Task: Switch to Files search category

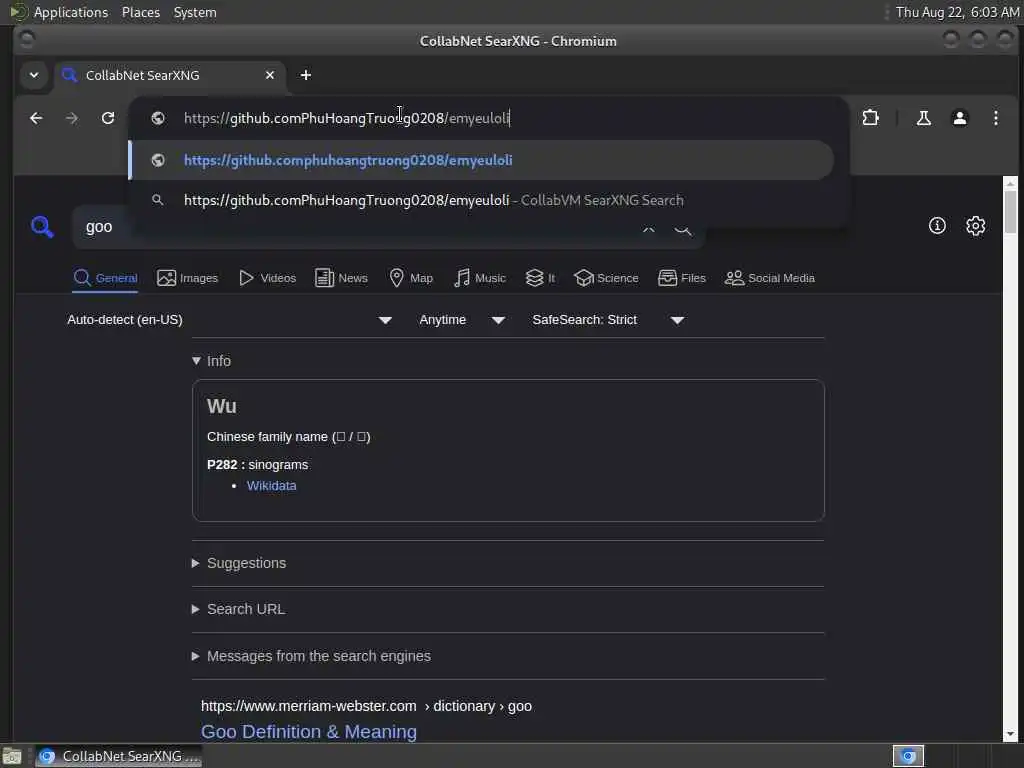Action: click(x=682, y=278)
